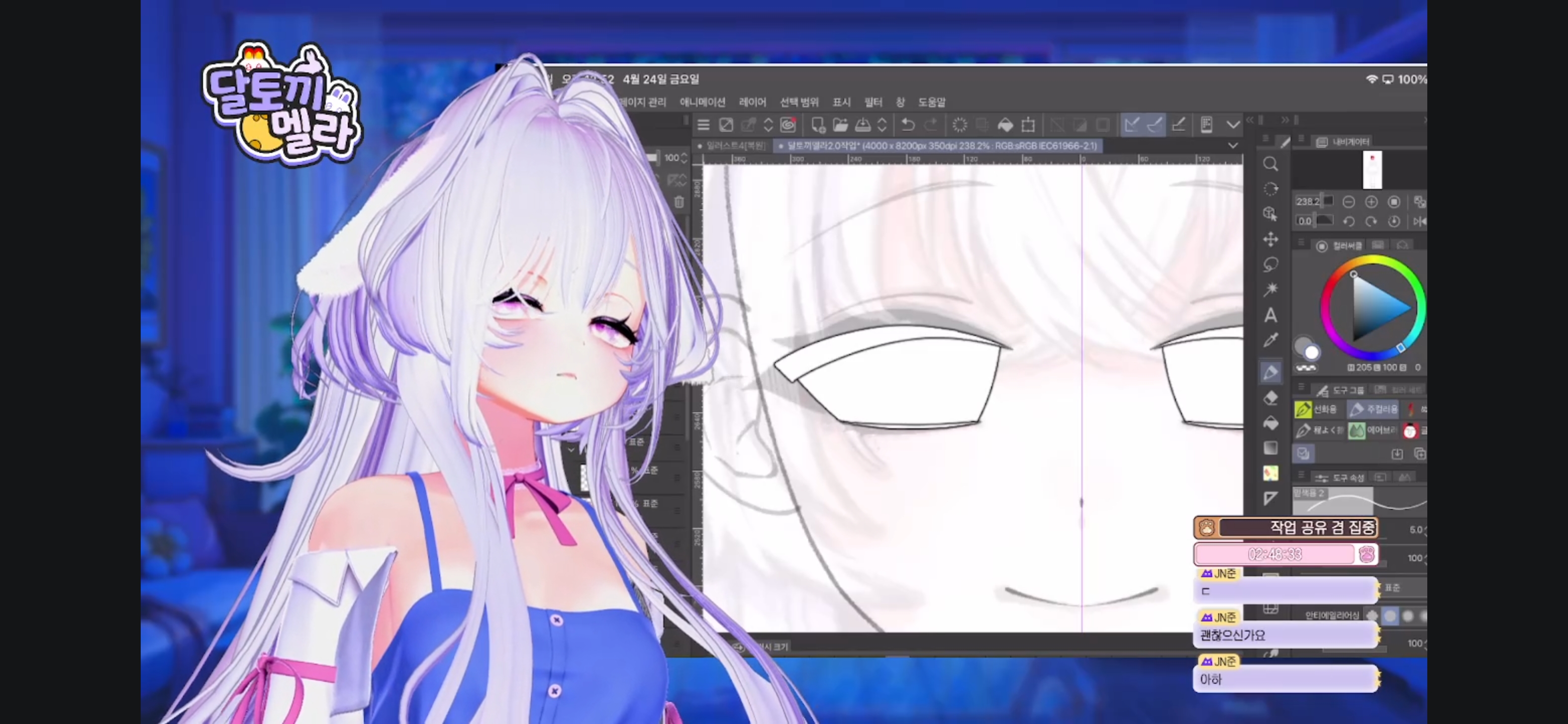Select the no anti-aliasing option
The image size is (1568, 724).
1373,615
